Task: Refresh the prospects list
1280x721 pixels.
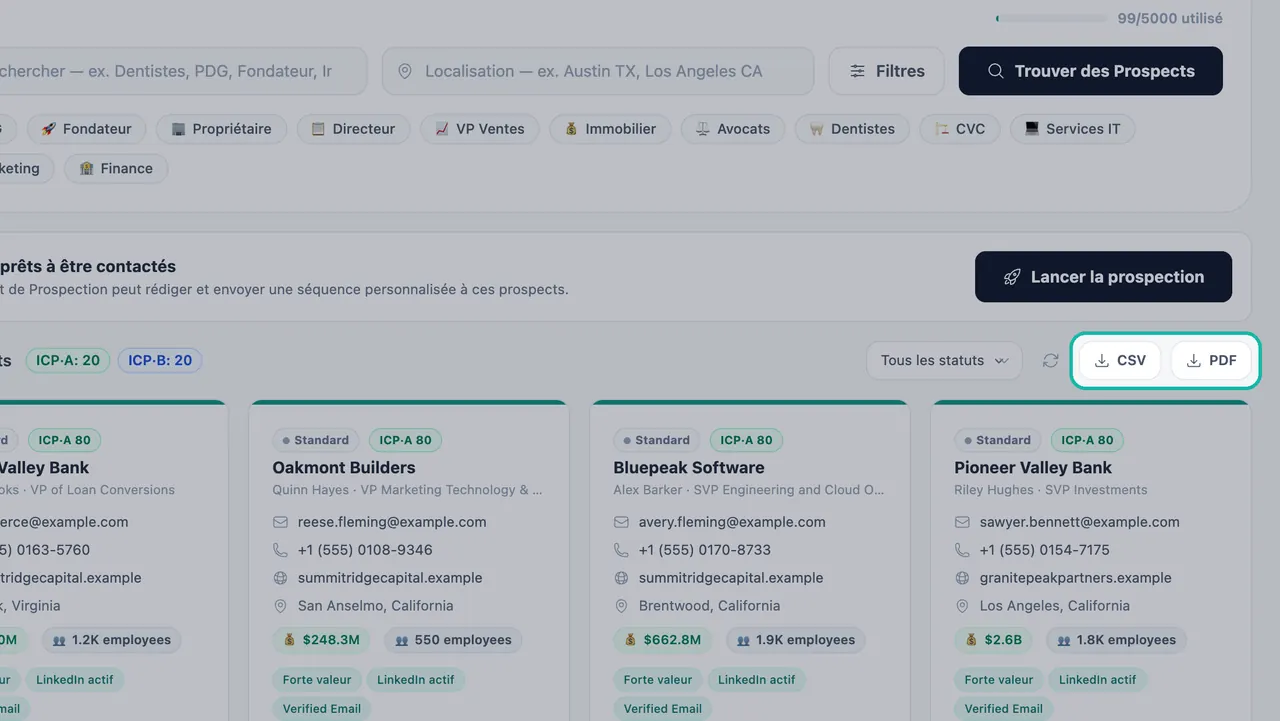Action: [1050, 361]
